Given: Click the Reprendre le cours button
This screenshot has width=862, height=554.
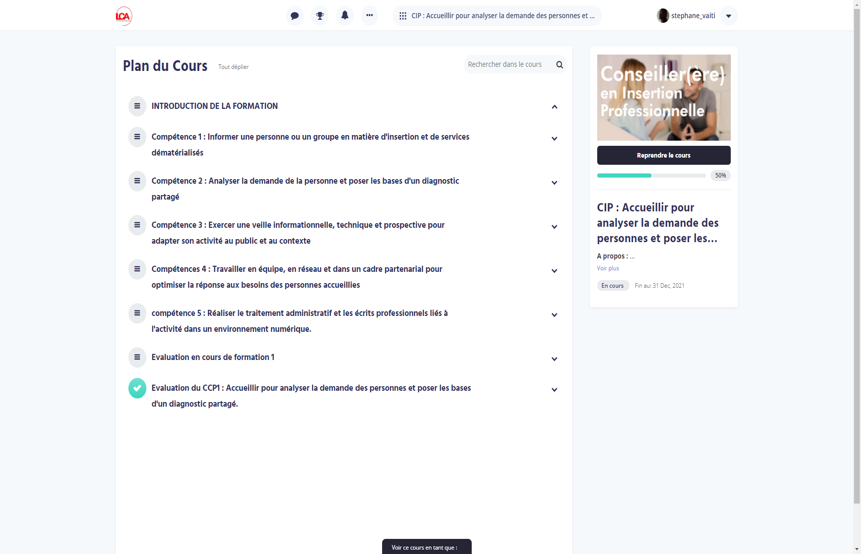Looking at the screenshot, I should coord(663,155).
